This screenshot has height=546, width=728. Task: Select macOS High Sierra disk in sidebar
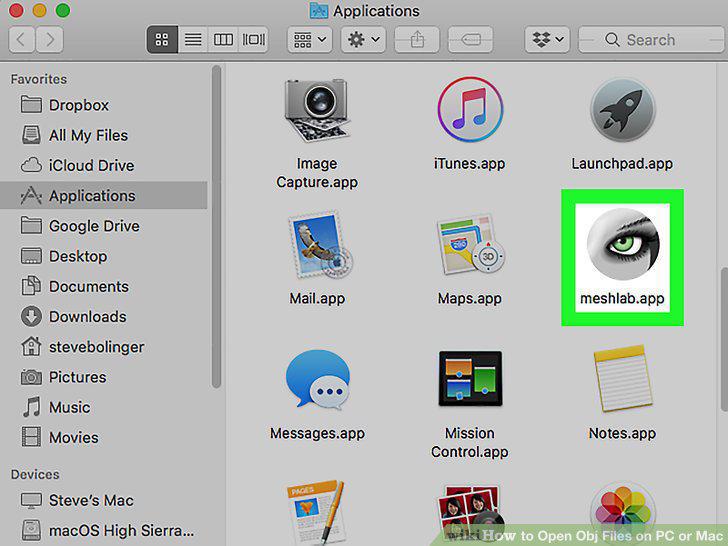(x=104, y=530)
